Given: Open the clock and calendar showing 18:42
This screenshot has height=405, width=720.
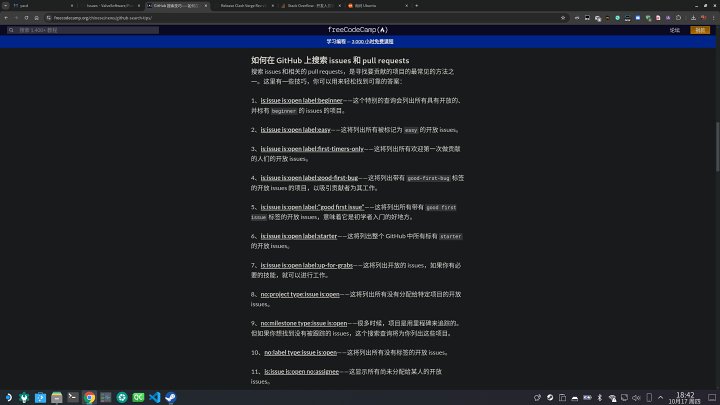Looking at the screenshot, I should [685, 398].
